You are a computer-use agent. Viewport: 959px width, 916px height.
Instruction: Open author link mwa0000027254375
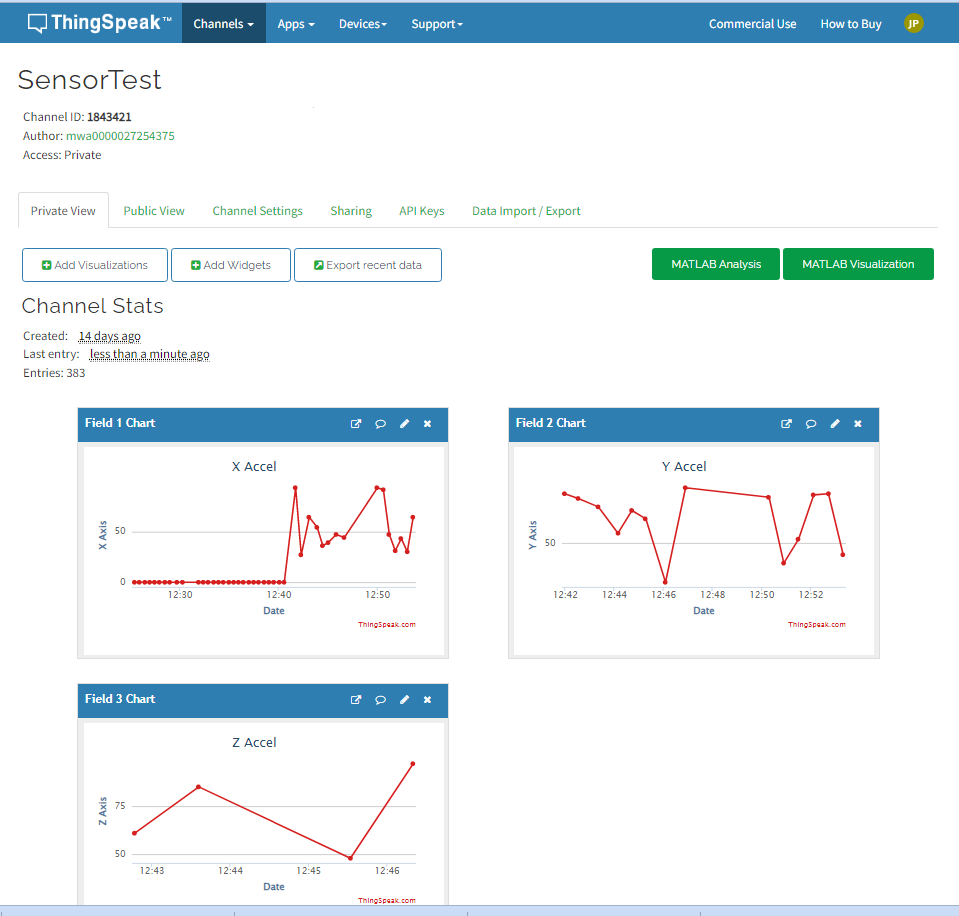(120, 136)
